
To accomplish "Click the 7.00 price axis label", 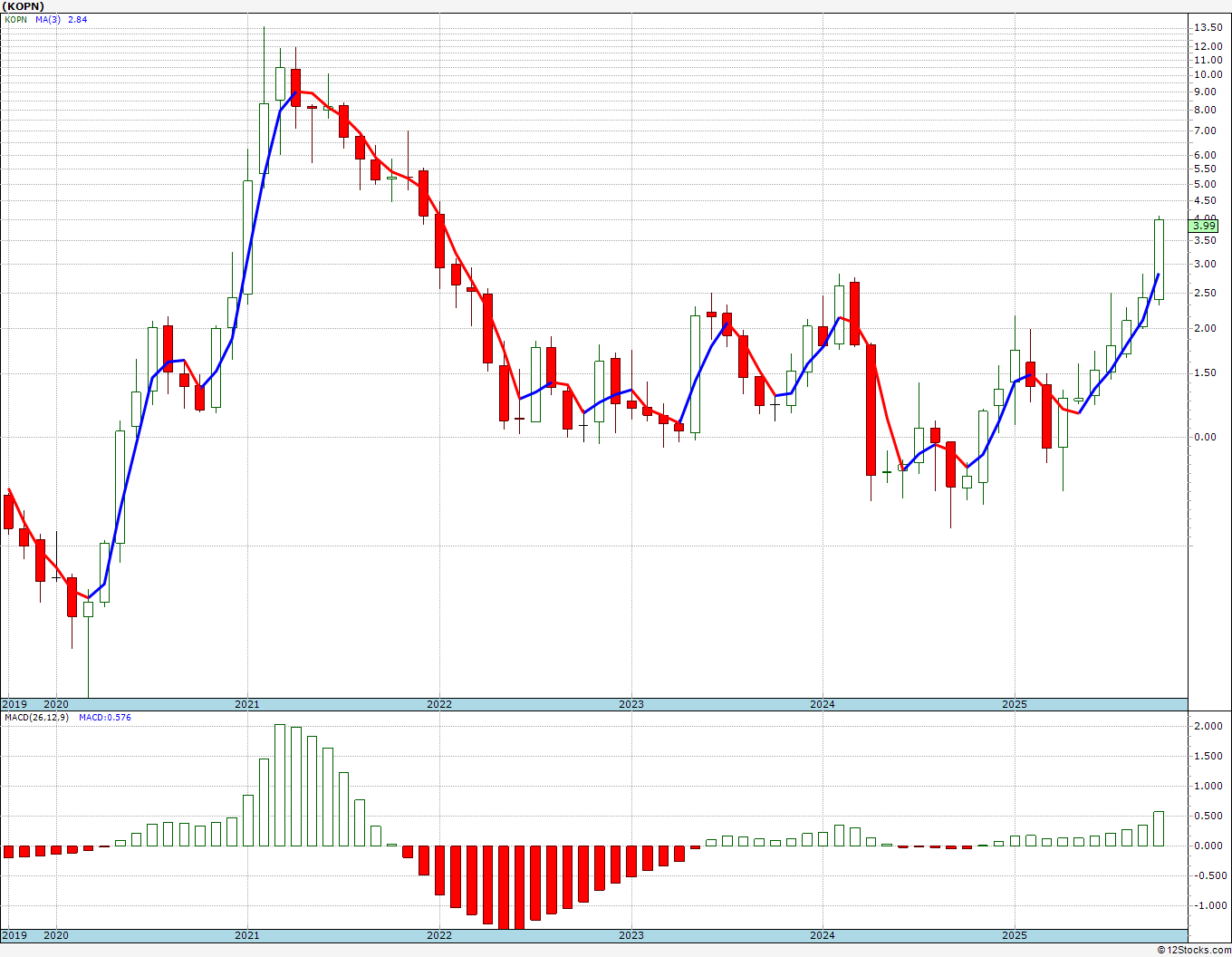I will click(x=1205, y=130).
